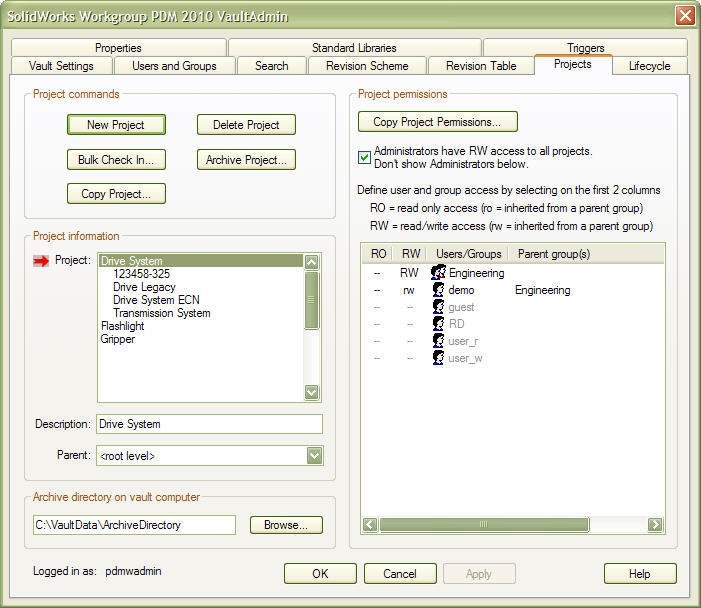
Task: Open the Parent dropdown arrow
Action: (x=314, y=456)
